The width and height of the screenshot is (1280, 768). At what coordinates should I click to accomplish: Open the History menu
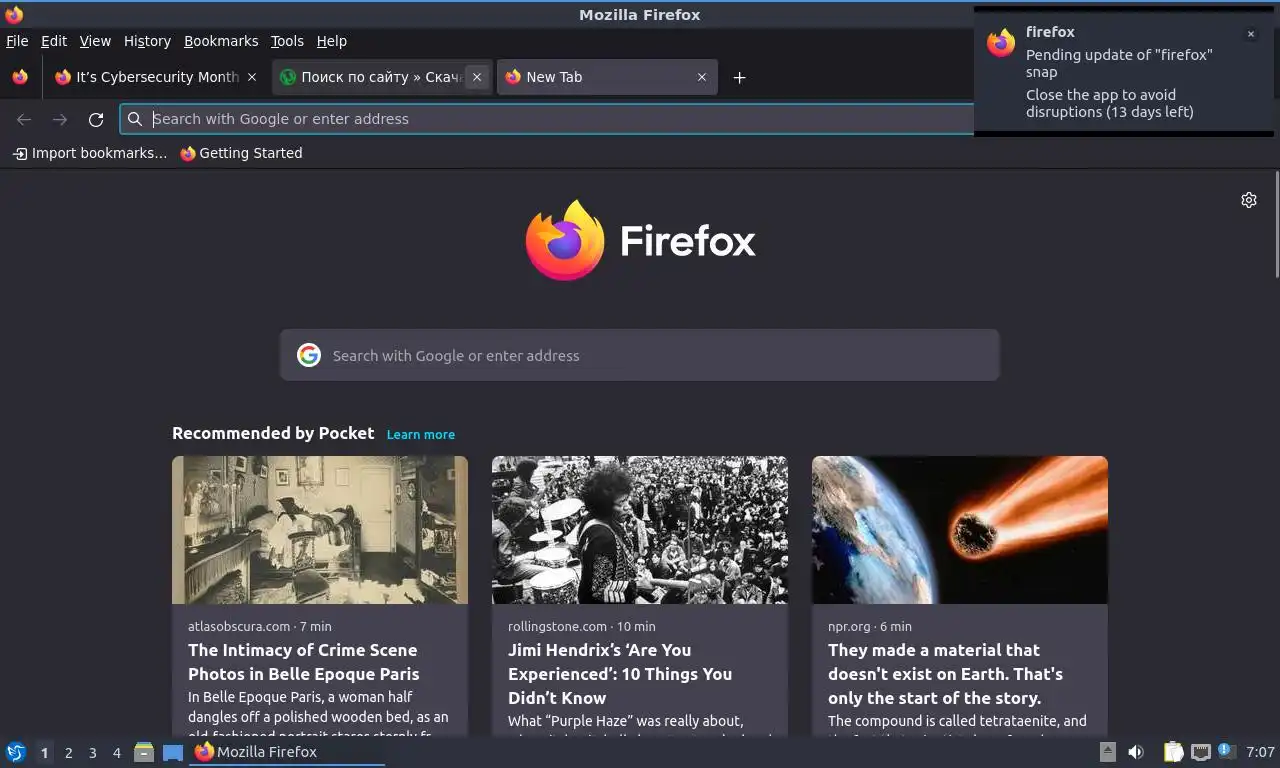point(147,41)
